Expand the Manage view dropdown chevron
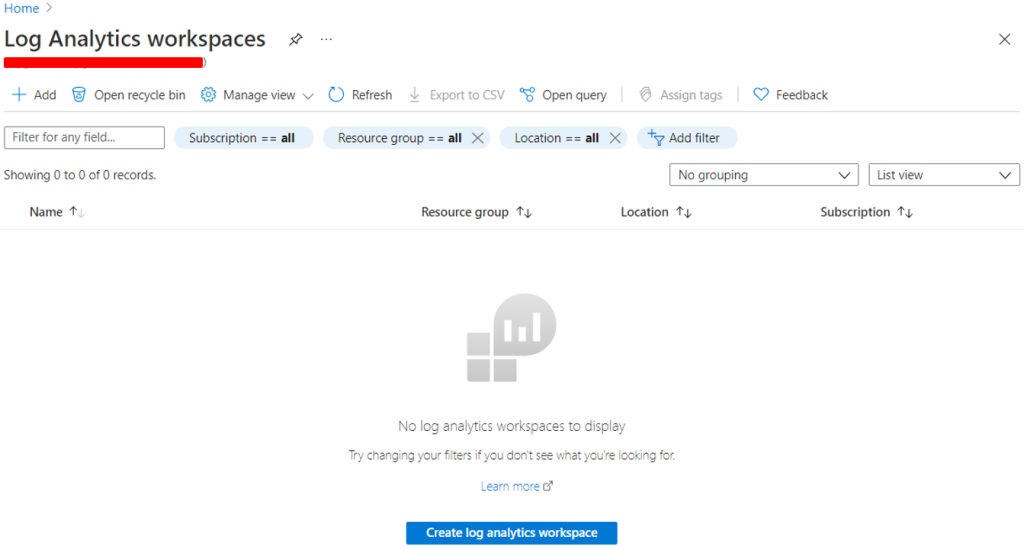The width and height of the screenshot is (1024, 550). [308, 96]
